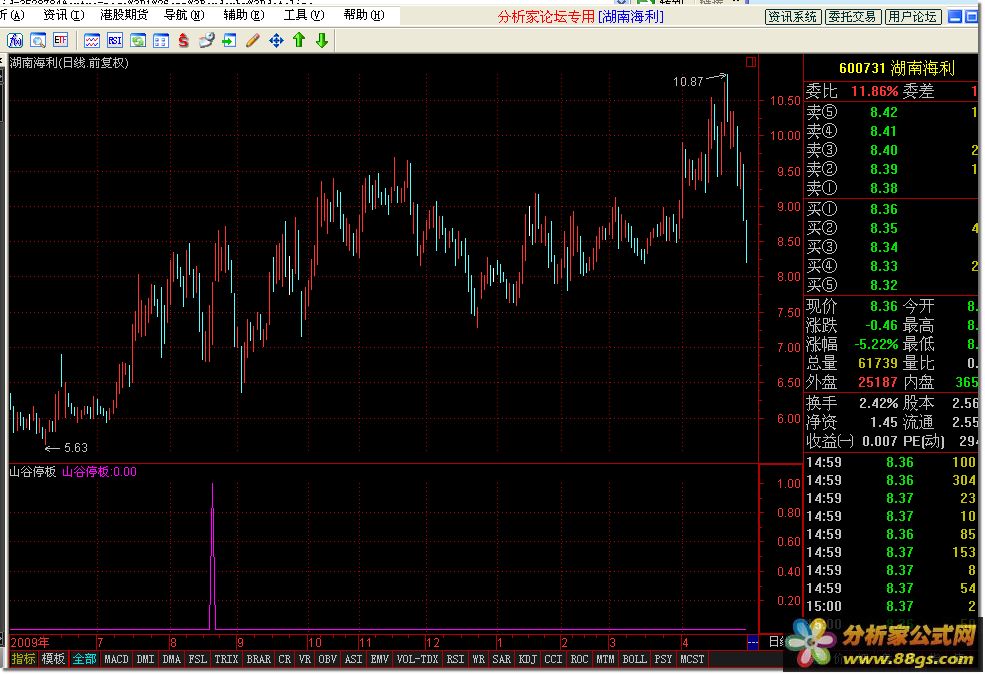Switch to the FSL indicator tab

click(x=197, y=659)
